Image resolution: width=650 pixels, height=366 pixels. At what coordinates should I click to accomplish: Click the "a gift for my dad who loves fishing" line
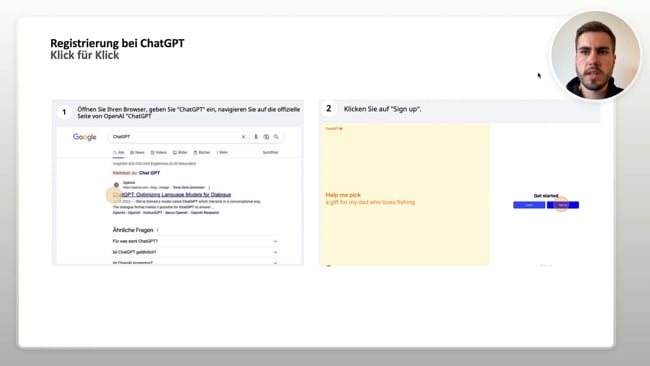[370, 202]
